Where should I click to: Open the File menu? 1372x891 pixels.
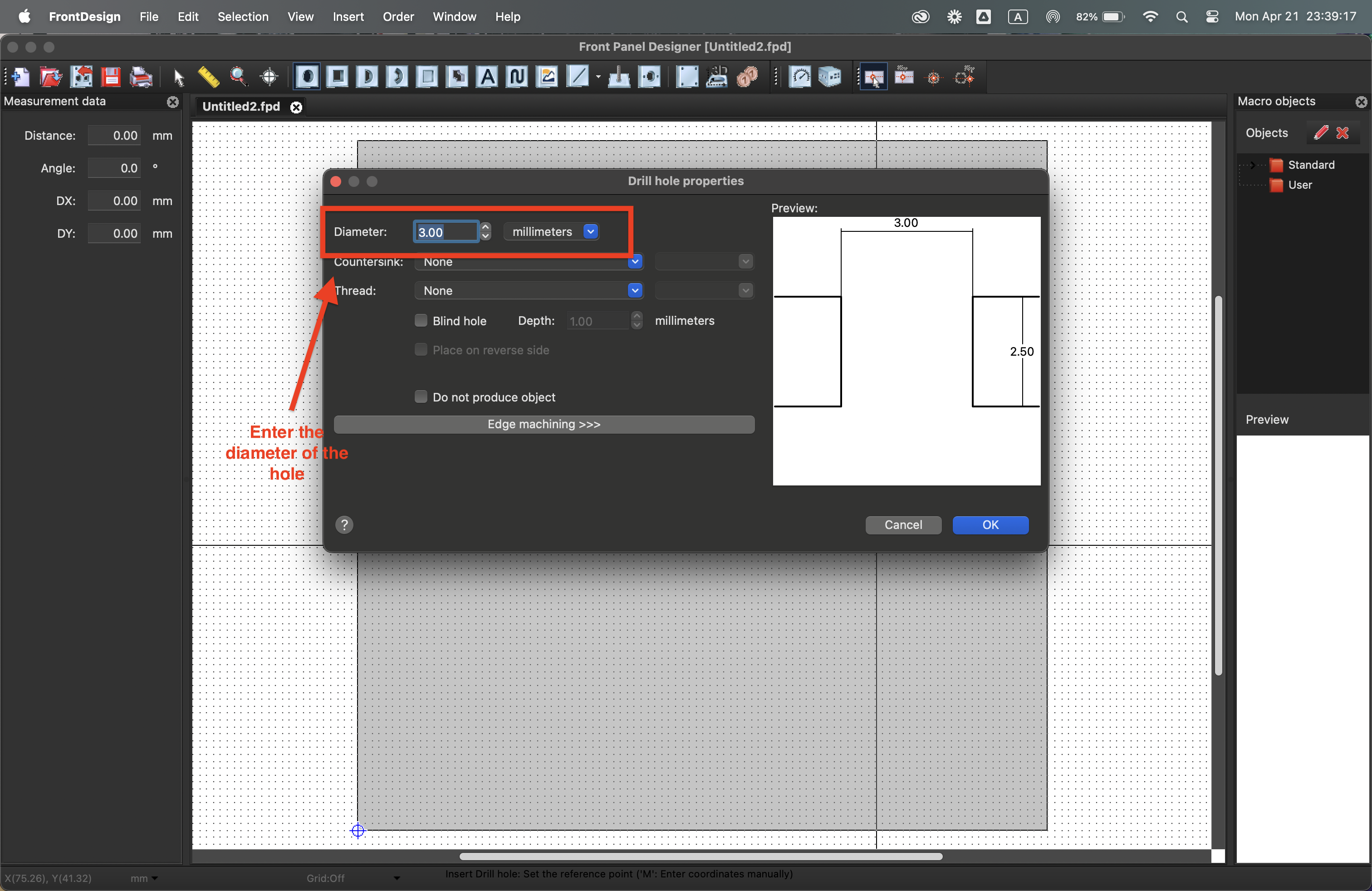coord(149,17)
